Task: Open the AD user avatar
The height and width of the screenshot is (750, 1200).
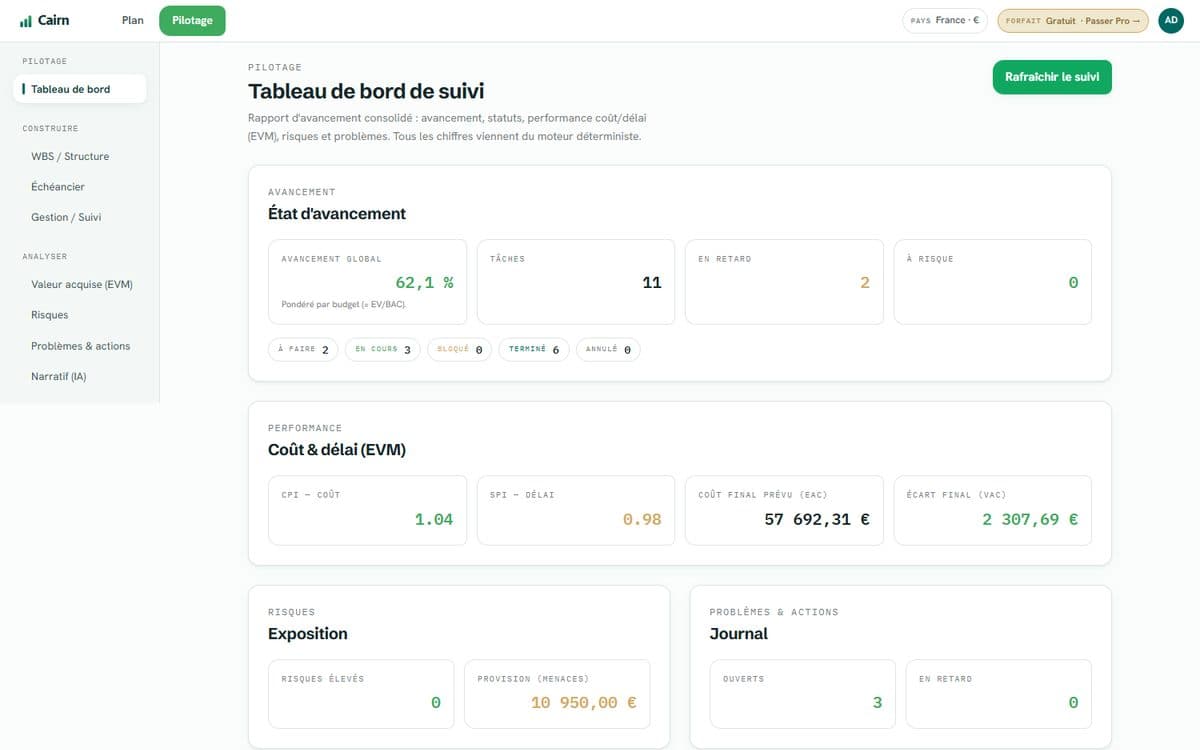Action: [1171, 20]
